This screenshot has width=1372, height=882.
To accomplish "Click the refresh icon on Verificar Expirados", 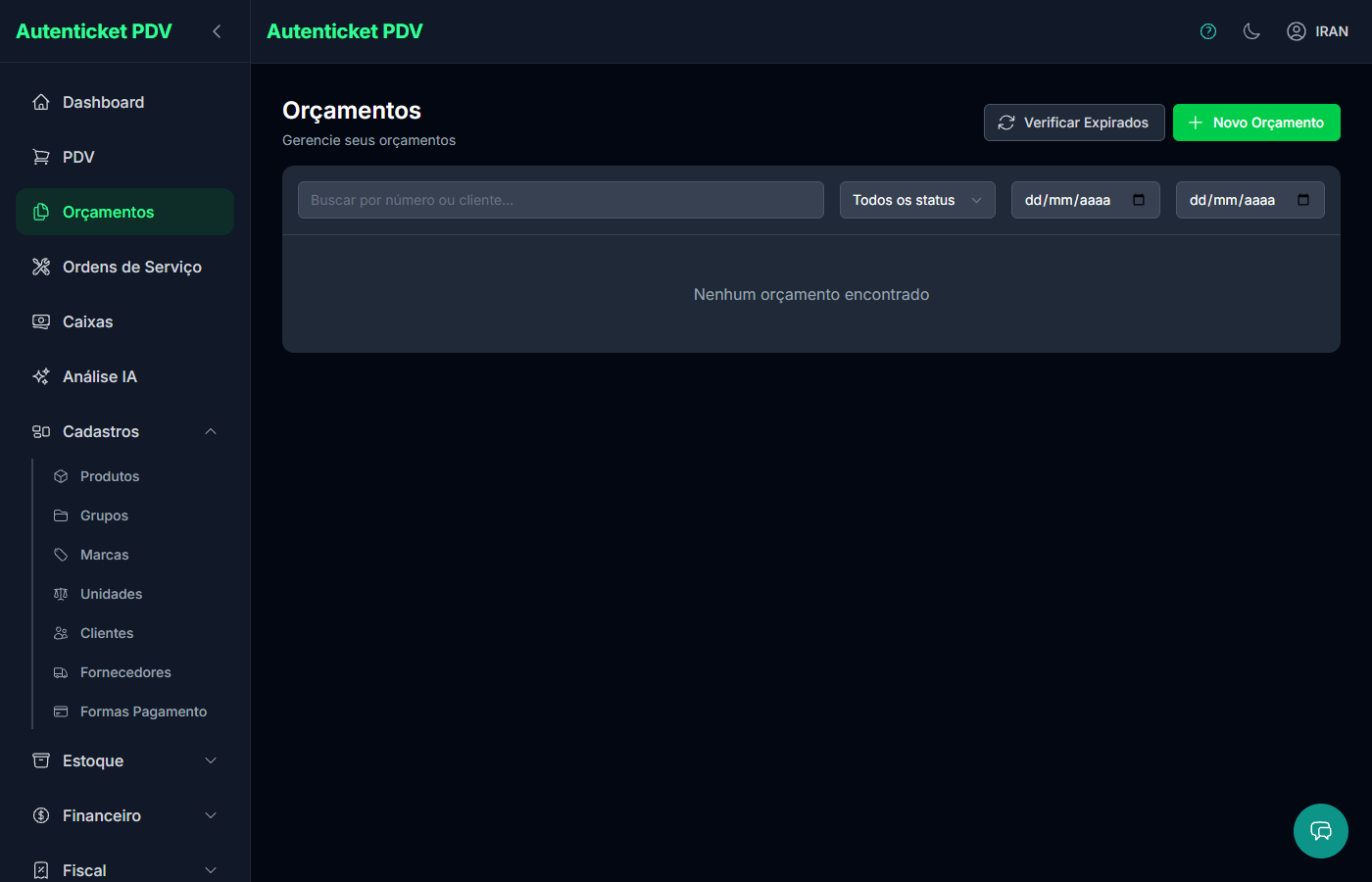I will click(x=1006, y=122).
